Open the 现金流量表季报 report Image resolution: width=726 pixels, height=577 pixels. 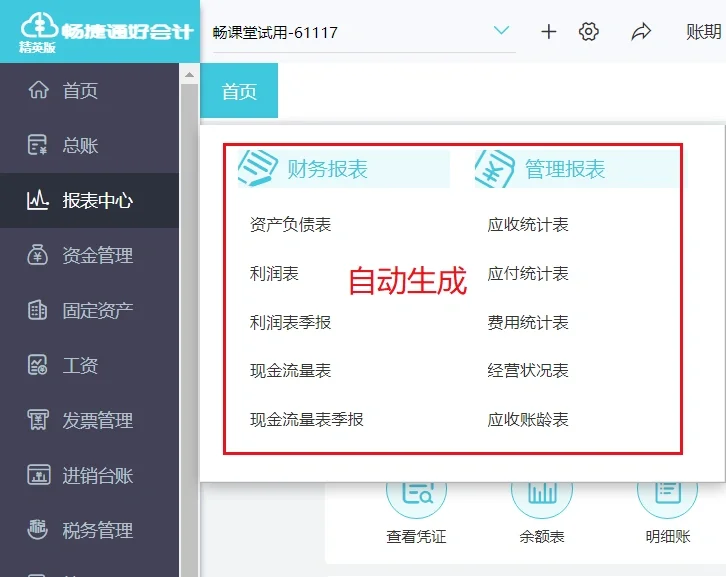click(307, 419)
